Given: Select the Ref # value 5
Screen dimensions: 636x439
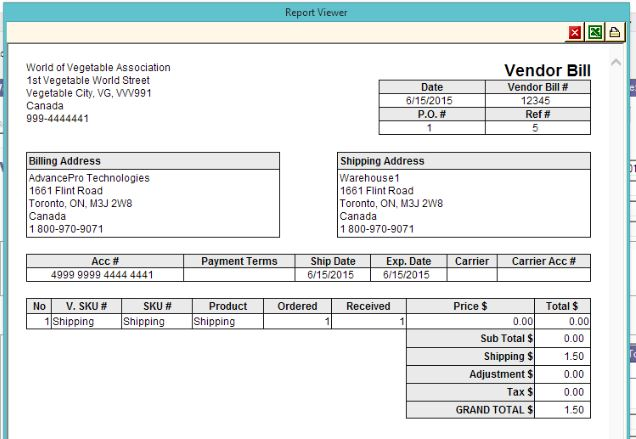Looking at the screenshot, I should point(536,127).
